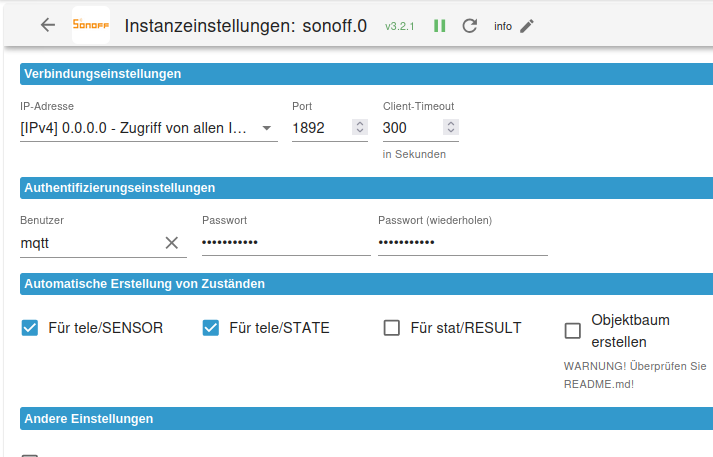Viewport: 713px width, 457px height.
Task: Click the Port input field
Action: click(320, 128)
